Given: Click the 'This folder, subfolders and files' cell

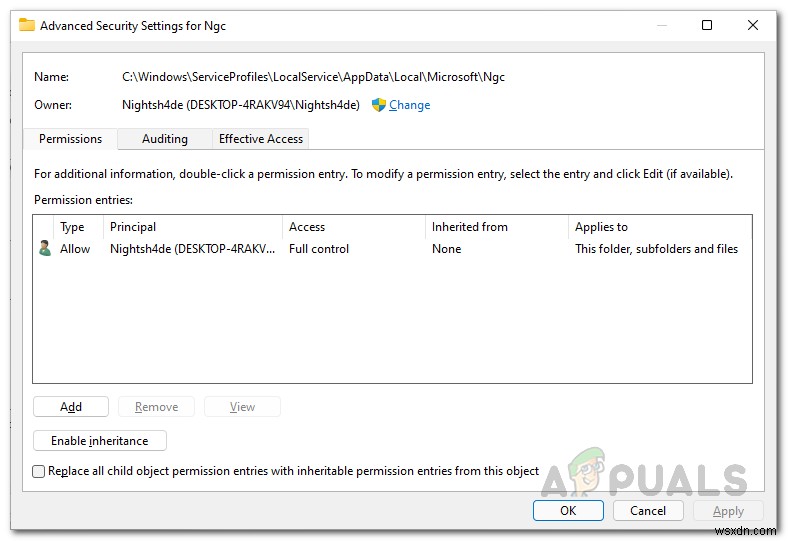Looking at the screenshot, I should click(x=656, y=249).
